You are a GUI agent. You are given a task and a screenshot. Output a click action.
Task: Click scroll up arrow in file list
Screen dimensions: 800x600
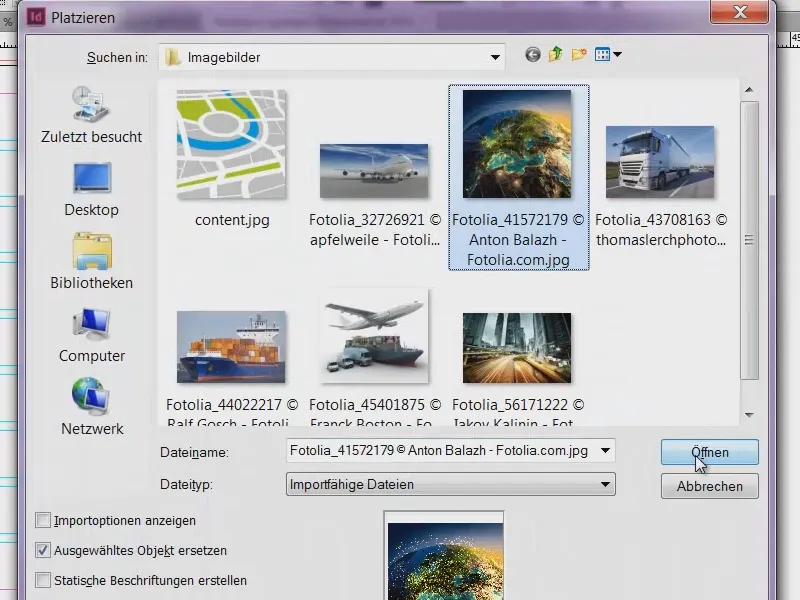(x=749, y=90)
